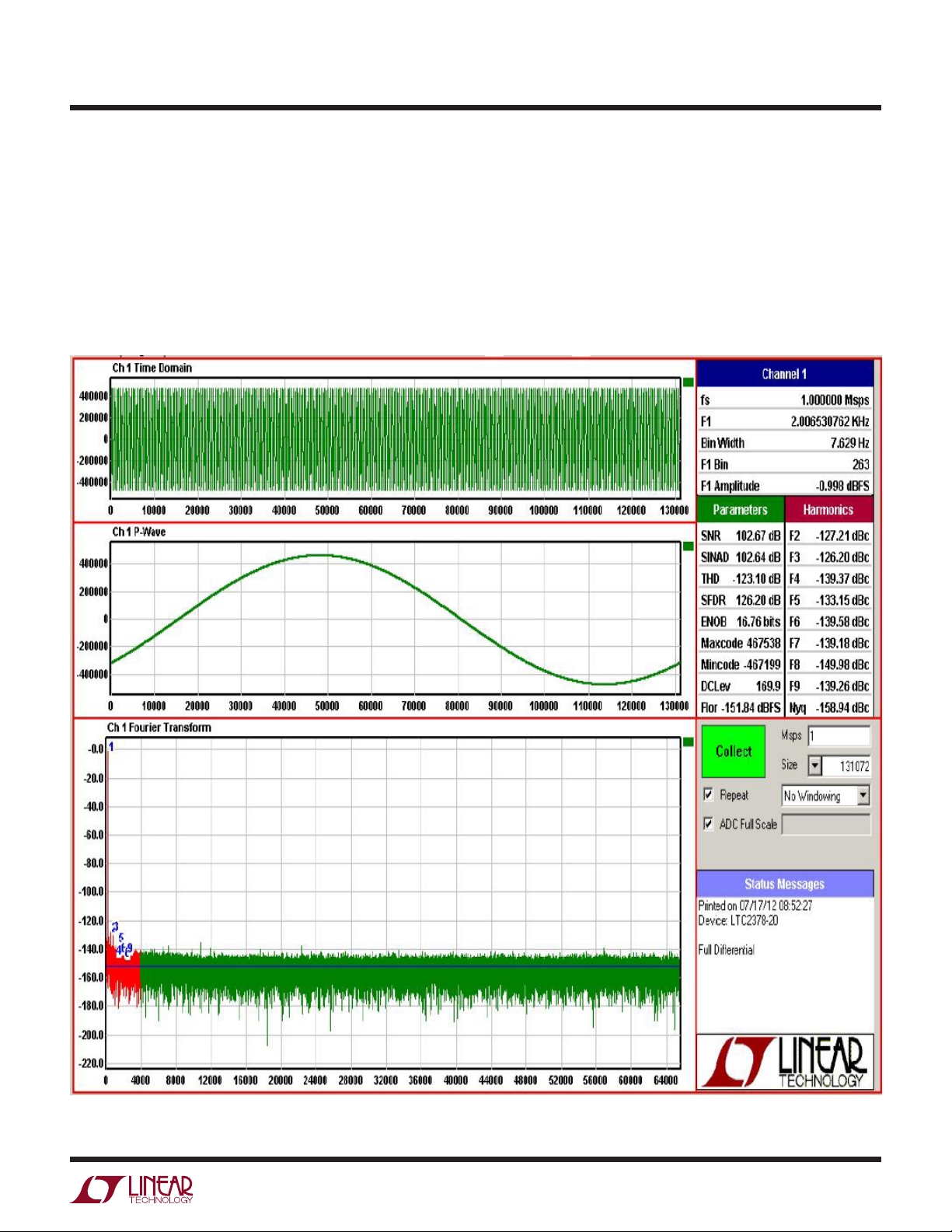This screenshot has height=1232, width=952.
Task: Click the Msps input field
Action: [839, 736]
